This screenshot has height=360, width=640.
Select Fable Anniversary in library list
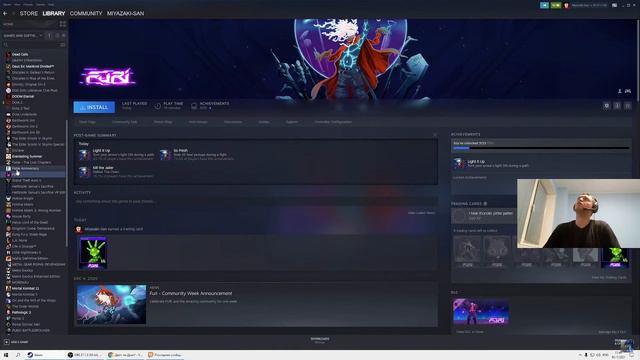click(25, 168)
